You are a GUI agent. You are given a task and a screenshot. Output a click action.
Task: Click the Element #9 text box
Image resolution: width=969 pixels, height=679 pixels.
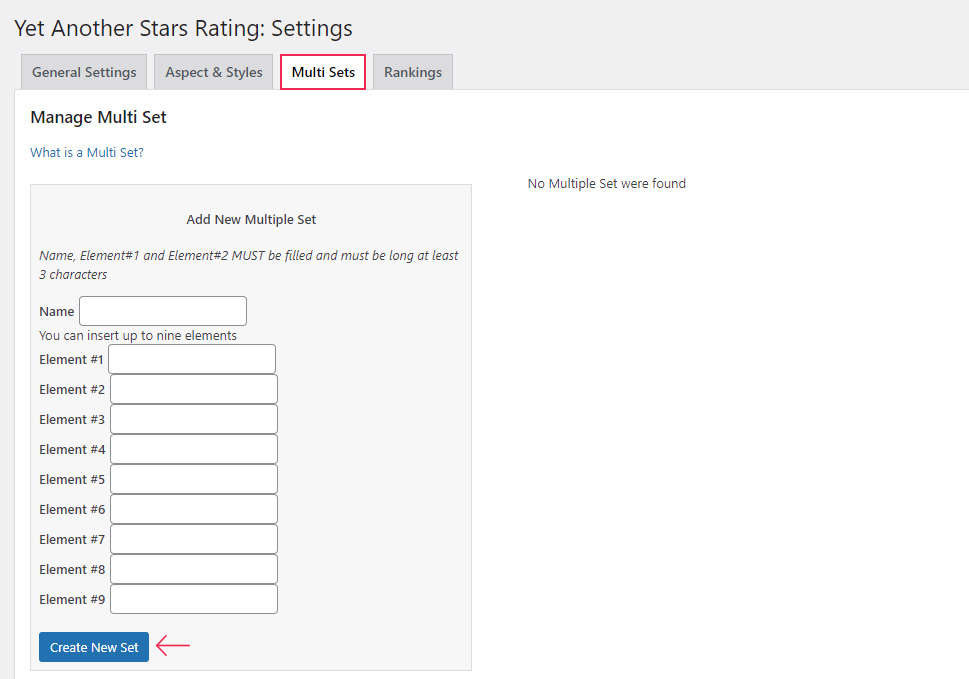click(x=194, y=599)
